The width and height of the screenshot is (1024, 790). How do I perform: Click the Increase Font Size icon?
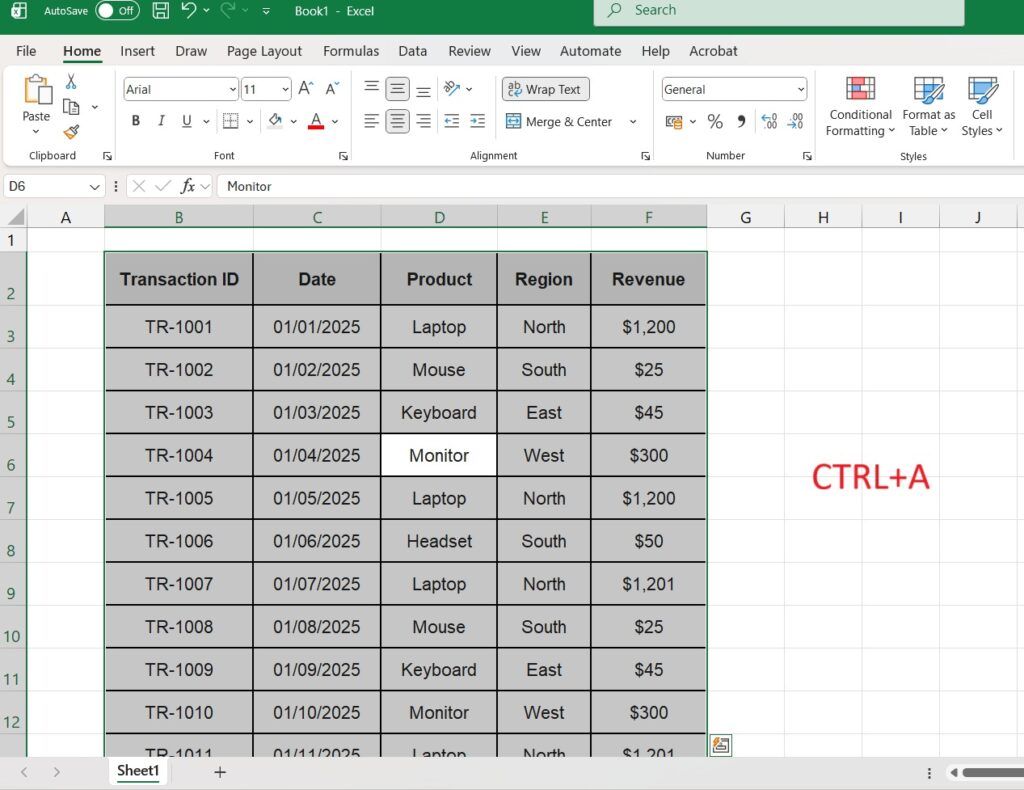306,89
